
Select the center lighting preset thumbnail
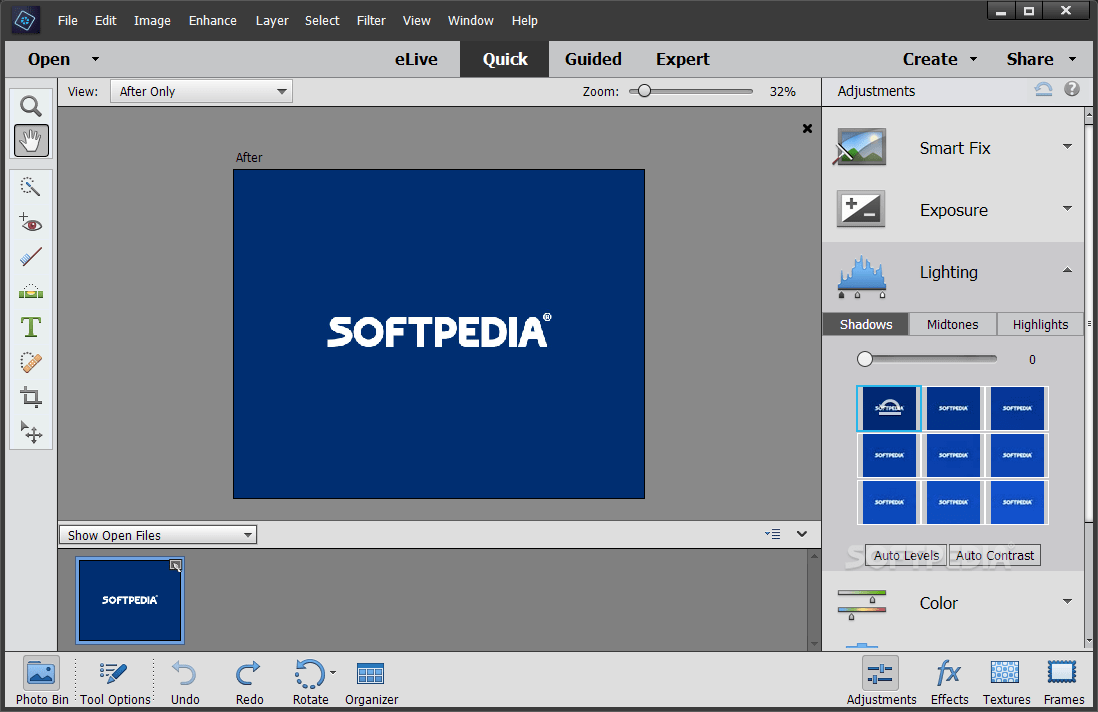953,455
